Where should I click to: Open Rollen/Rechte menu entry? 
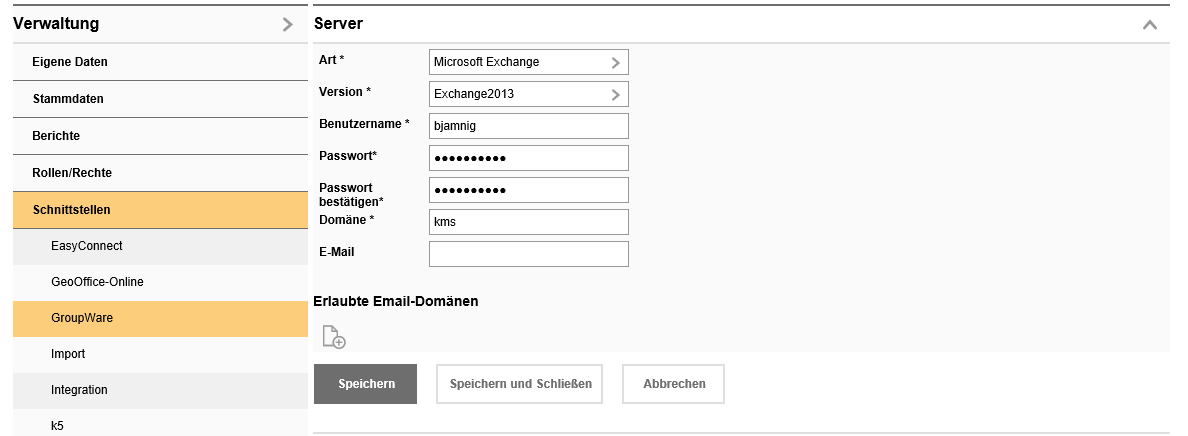click(72, 173)
